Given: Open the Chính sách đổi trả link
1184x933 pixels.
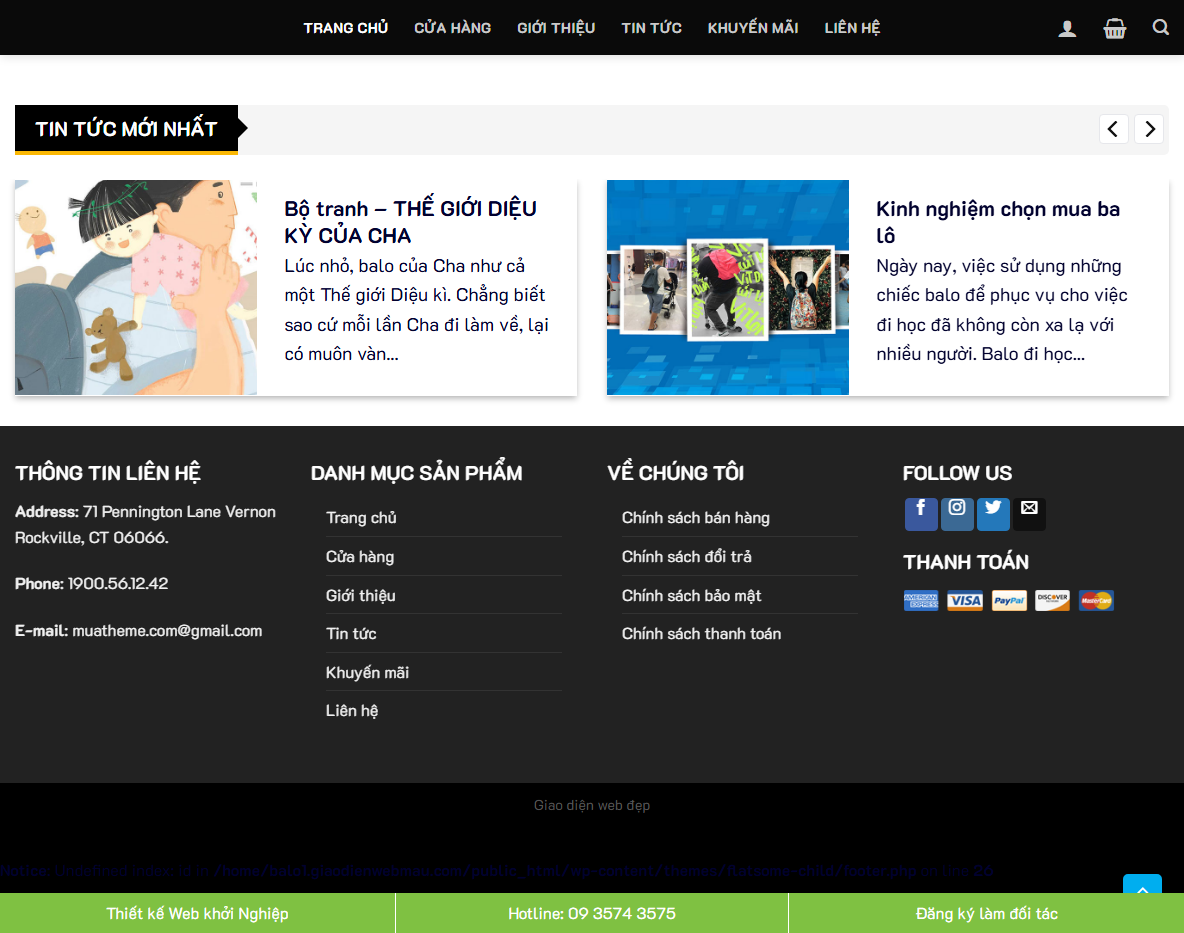Looking at the screenshot, I should coord(687,556).
